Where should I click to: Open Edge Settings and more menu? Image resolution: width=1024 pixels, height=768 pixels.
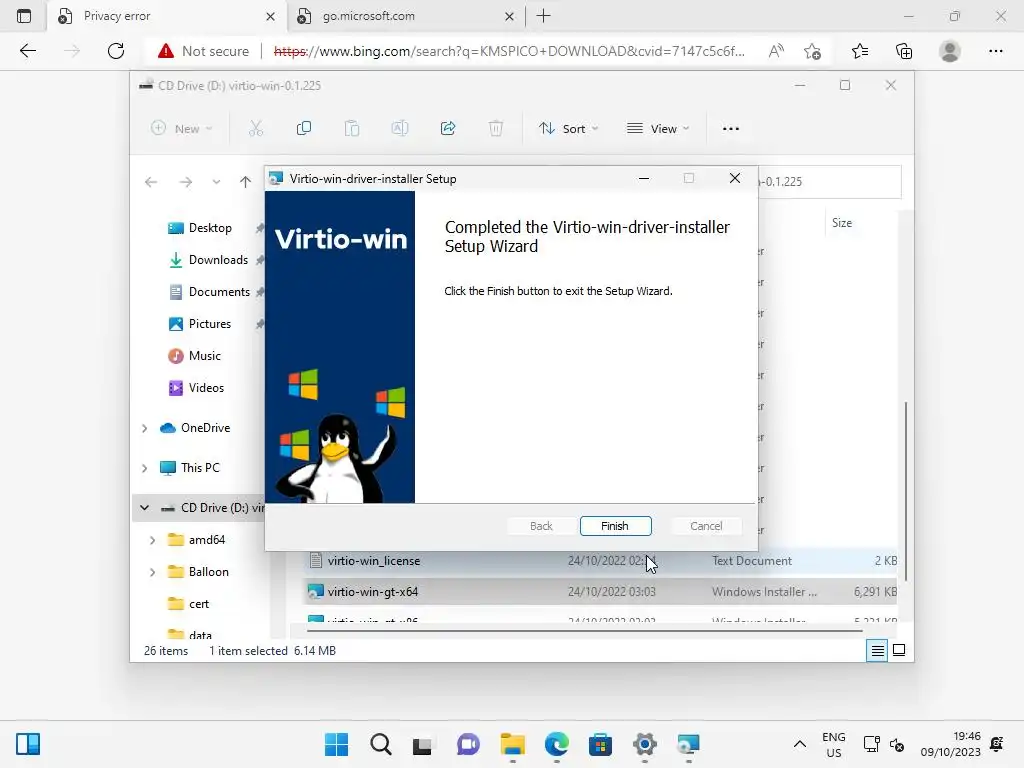(x=996, y=51)
